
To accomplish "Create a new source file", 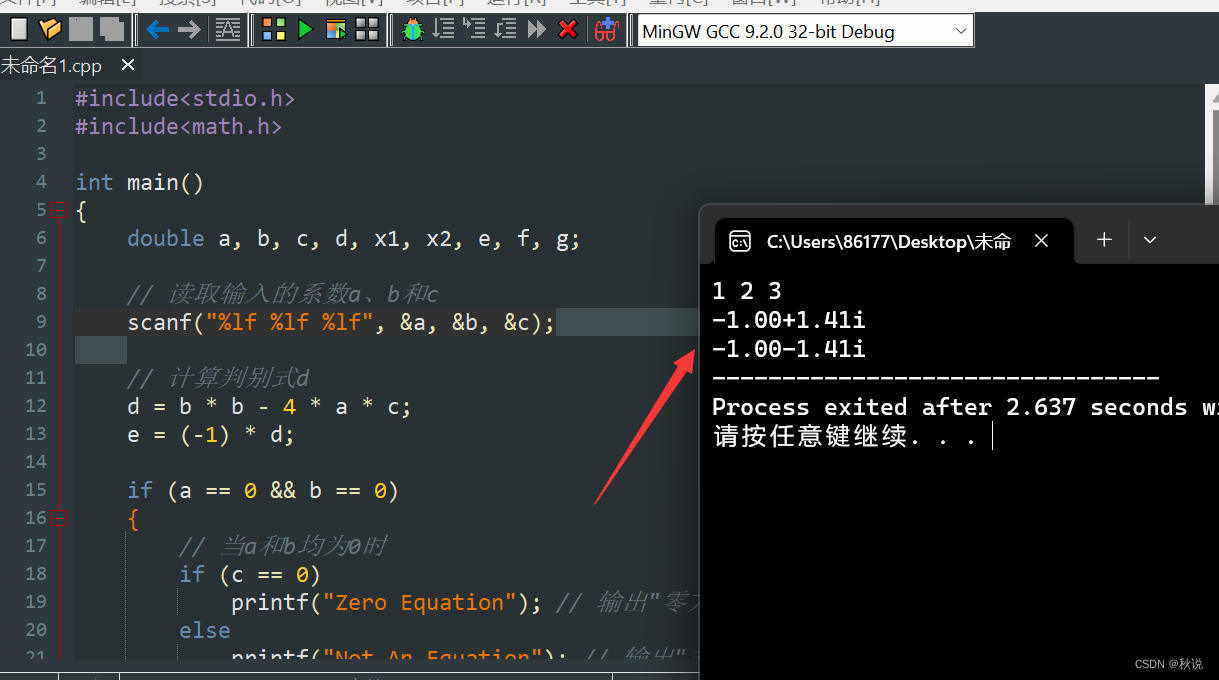I will tap(19, 30).
